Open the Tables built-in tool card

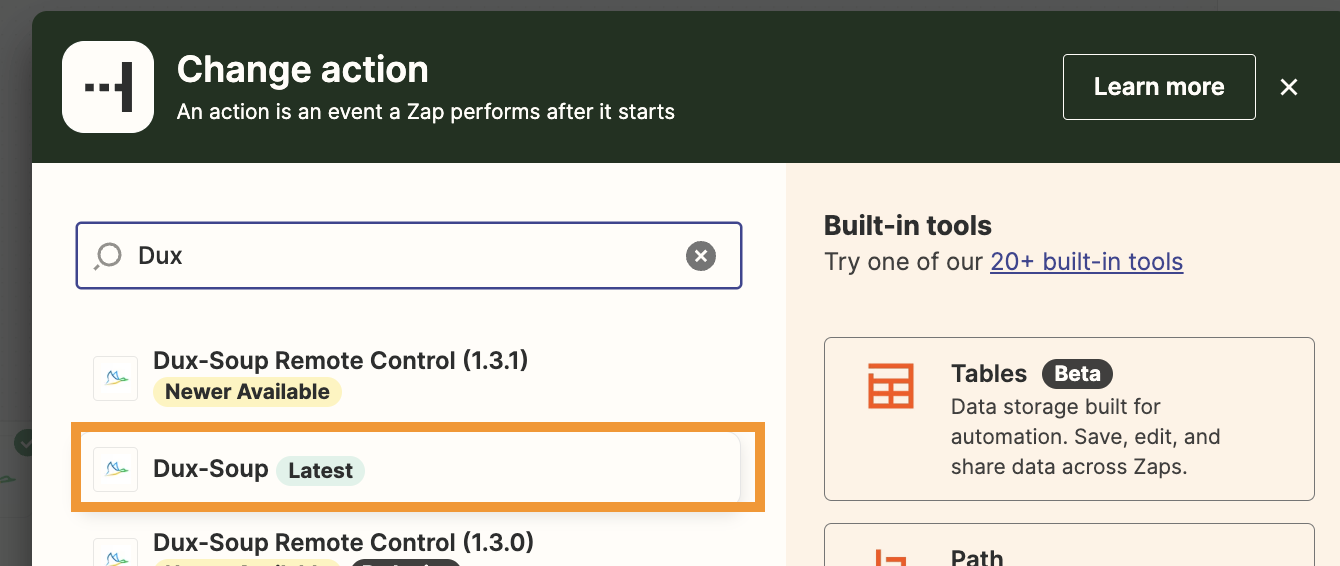click(1068, 419)
